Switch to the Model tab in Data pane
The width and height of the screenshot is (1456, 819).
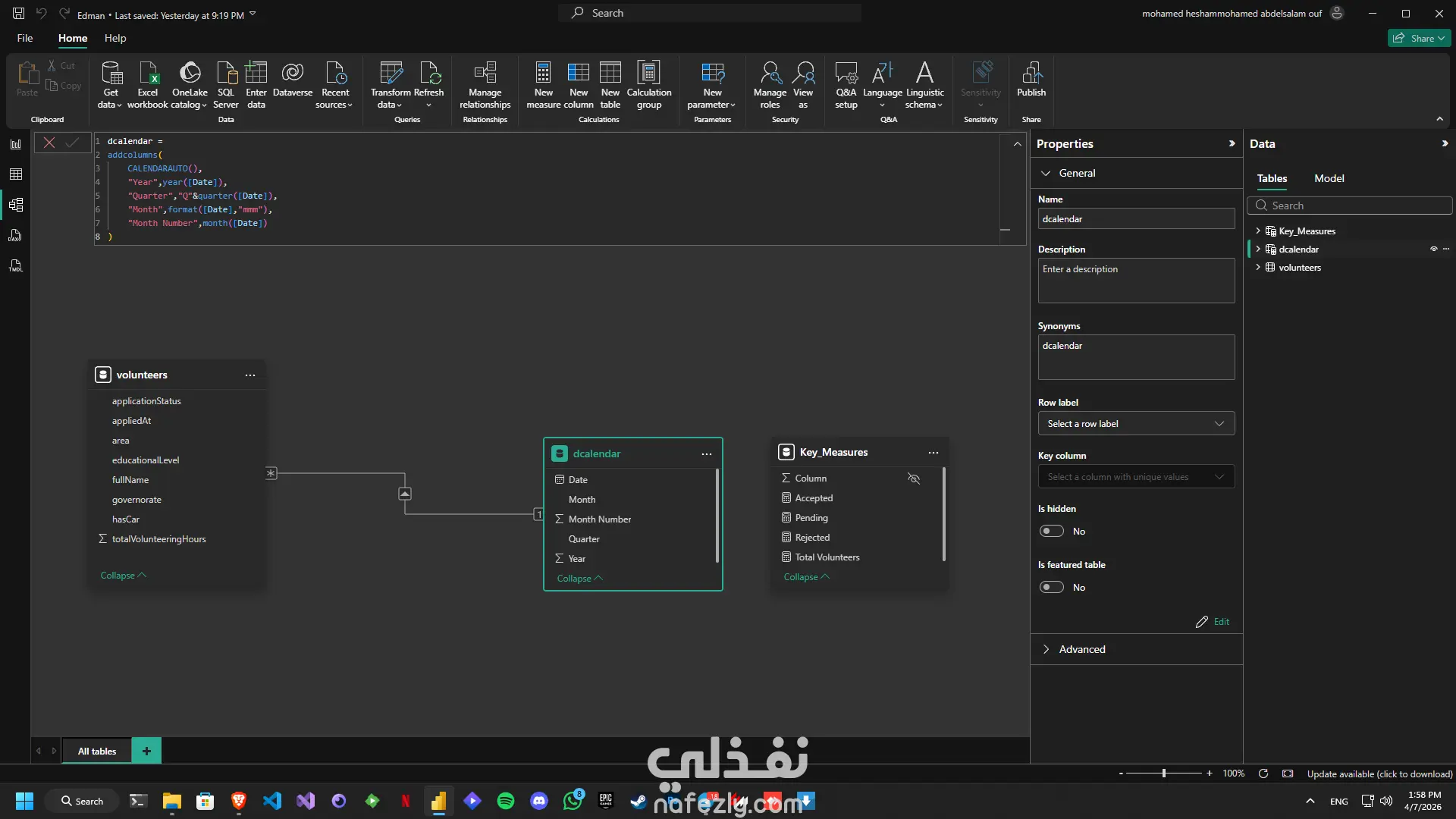point(1329,178)
